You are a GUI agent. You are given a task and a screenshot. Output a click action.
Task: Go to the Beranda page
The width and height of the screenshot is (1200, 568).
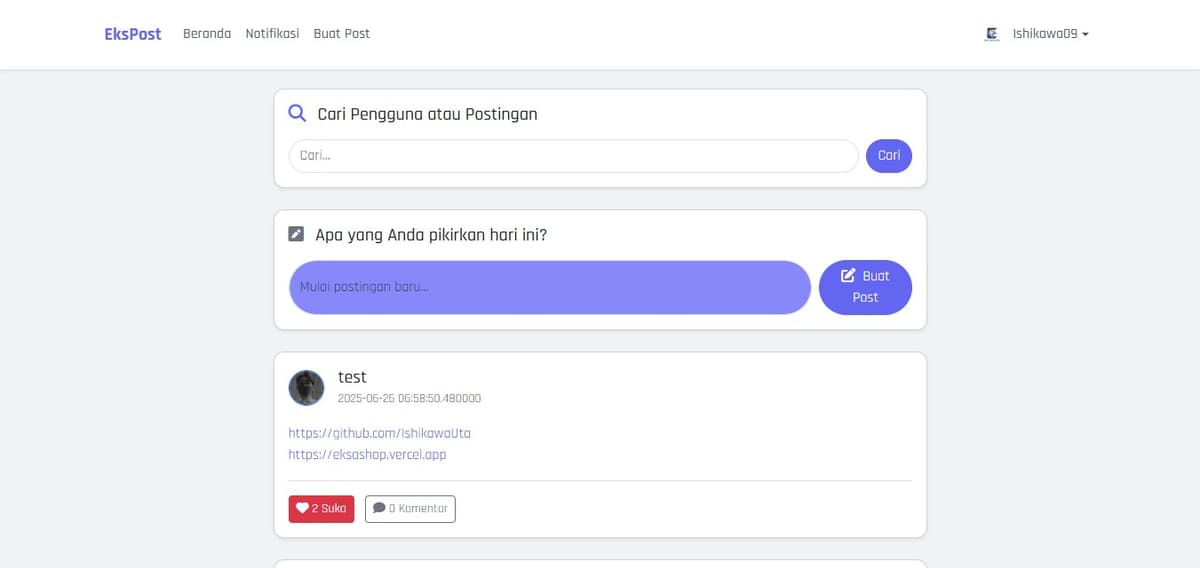point(206,34)
